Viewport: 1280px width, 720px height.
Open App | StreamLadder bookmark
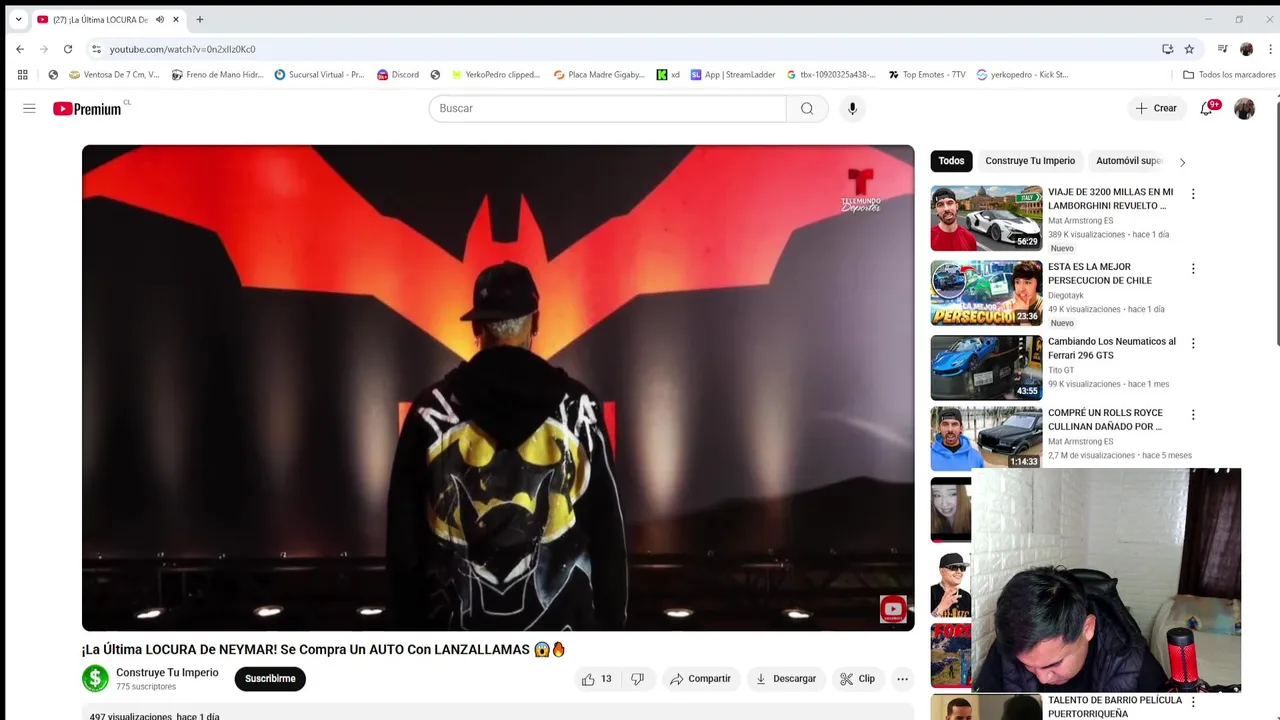pos(733,74)
